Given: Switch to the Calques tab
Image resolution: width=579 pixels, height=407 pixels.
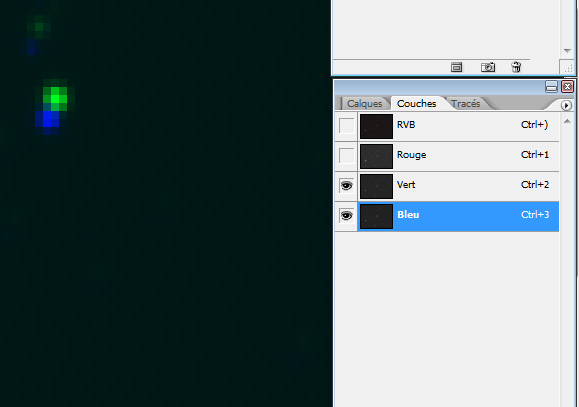Looking at the screenshot, I should pyautogui.click(x=364, y=104).
